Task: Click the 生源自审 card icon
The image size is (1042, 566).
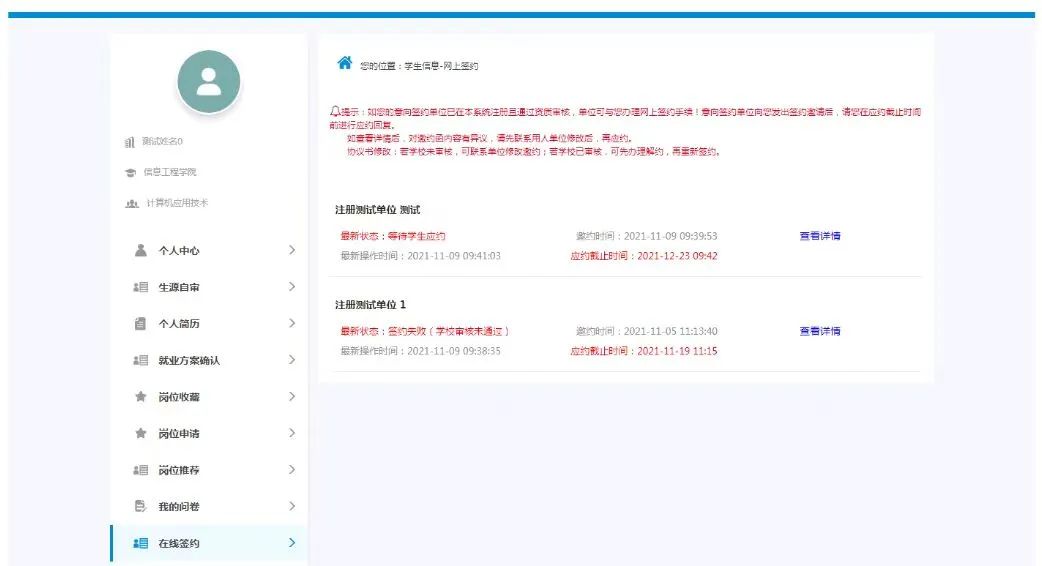Action: [x=141, y=287]
